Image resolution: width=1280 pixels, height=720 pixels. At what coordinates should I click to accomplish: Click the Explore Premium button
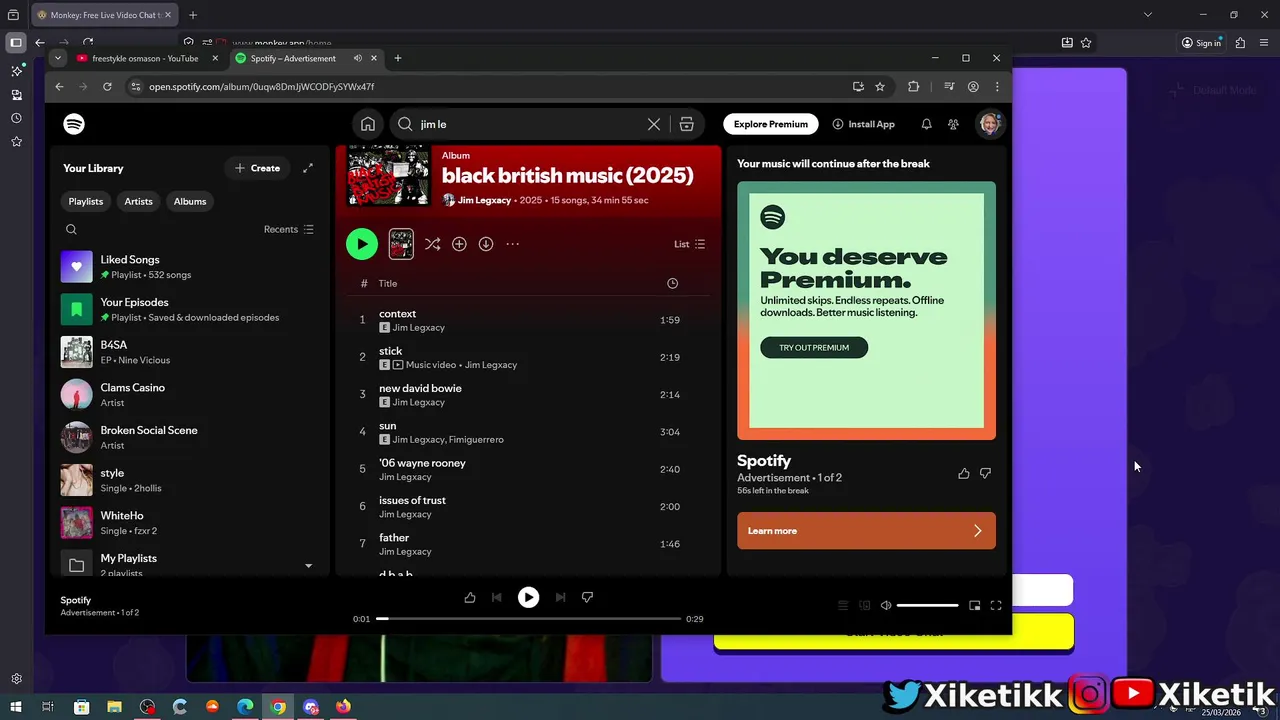tap(770, 124)
